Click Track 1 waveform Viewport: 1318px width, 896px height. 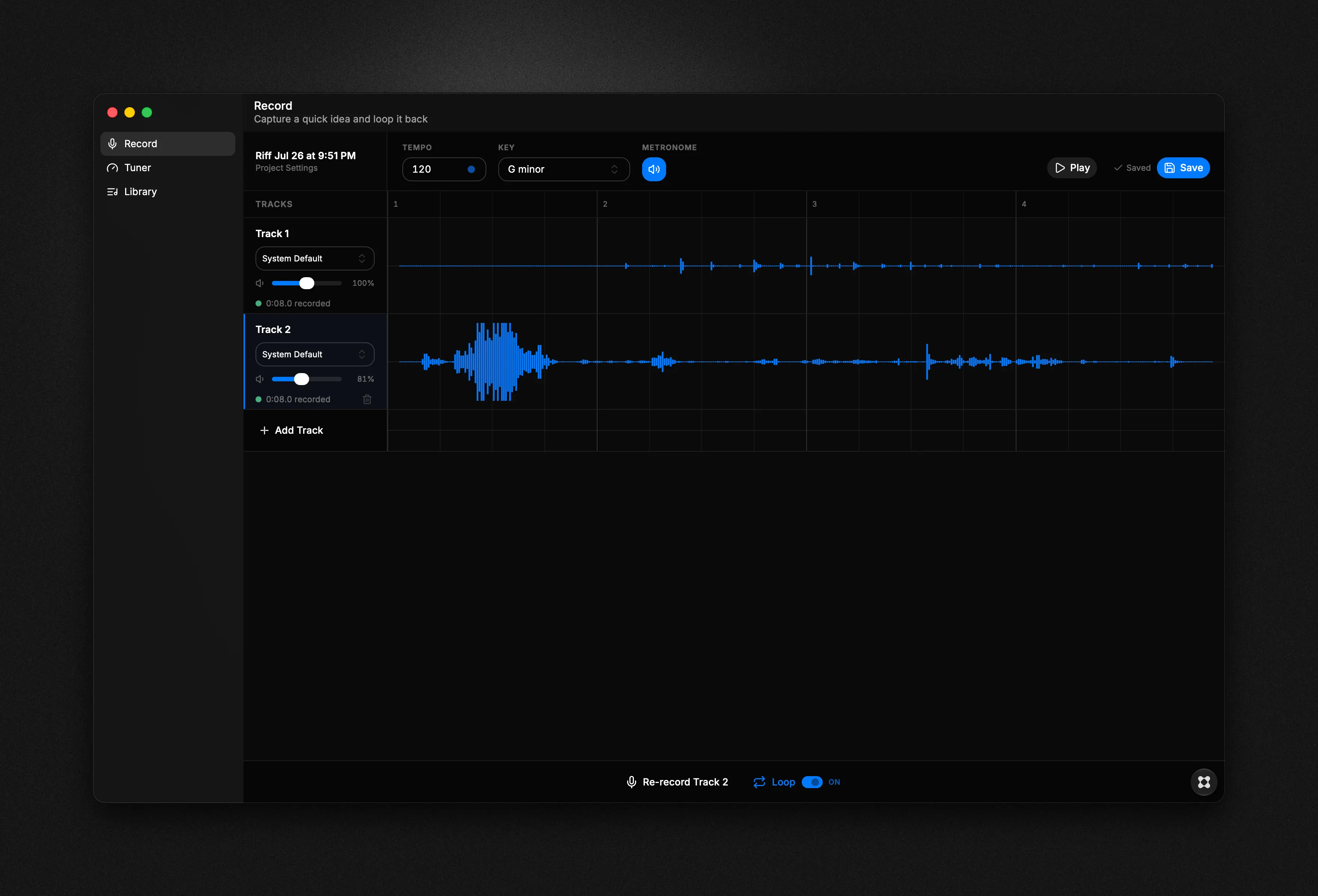pos(805,266)
